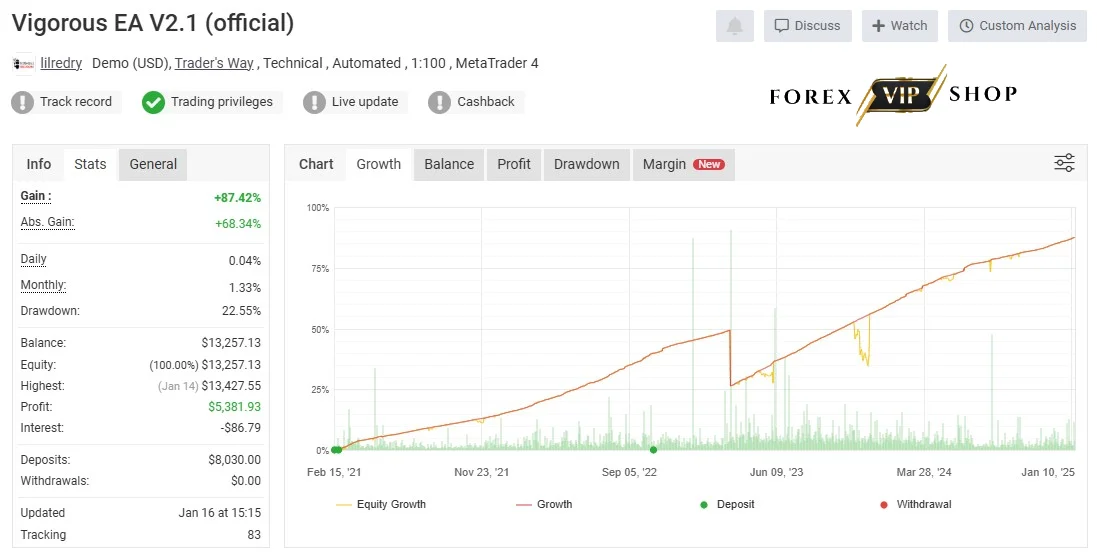Click the $13,427.55 highest value
This screenshot has width=1097, height=559.
[x=231, y=385]
